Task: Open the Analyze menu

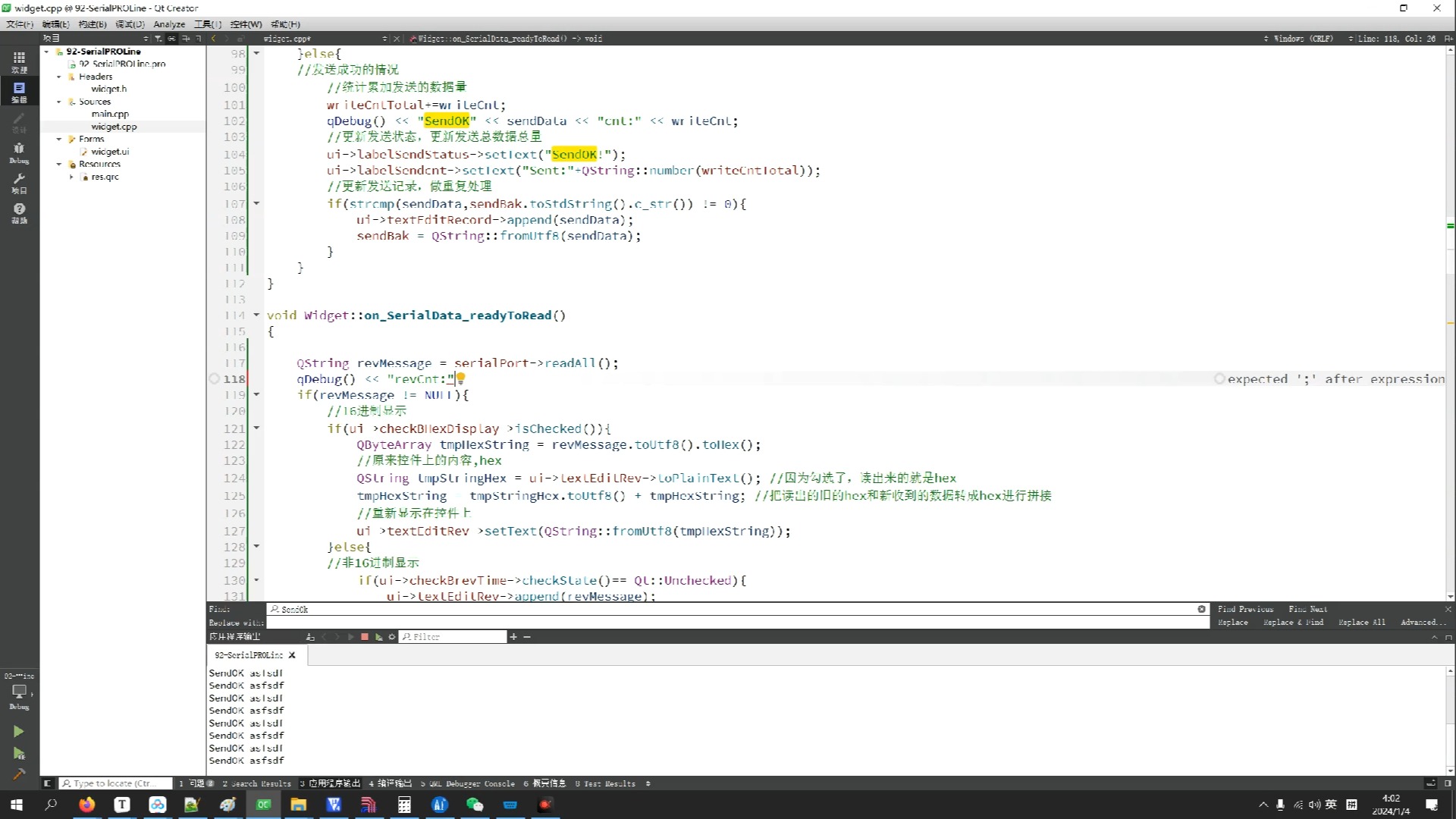Action: click(169, 24)
